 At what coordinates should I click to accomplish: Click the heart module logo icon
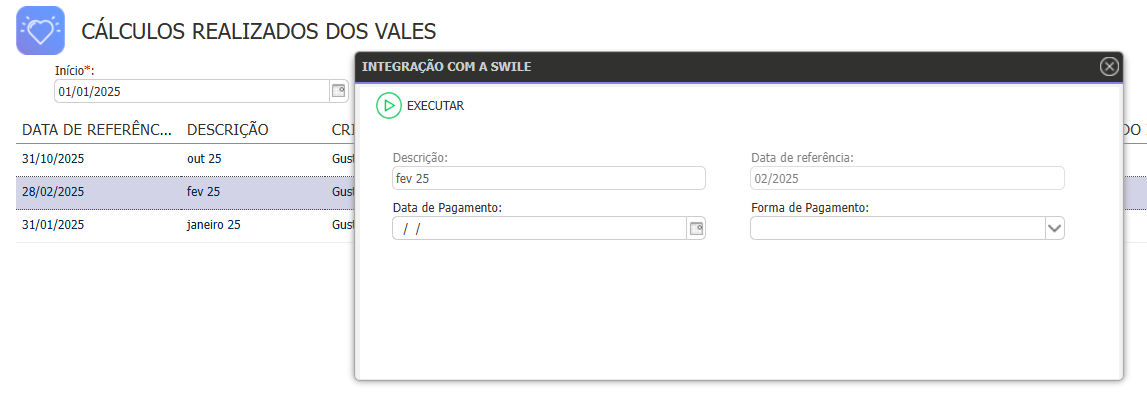(x=40, y=31)
